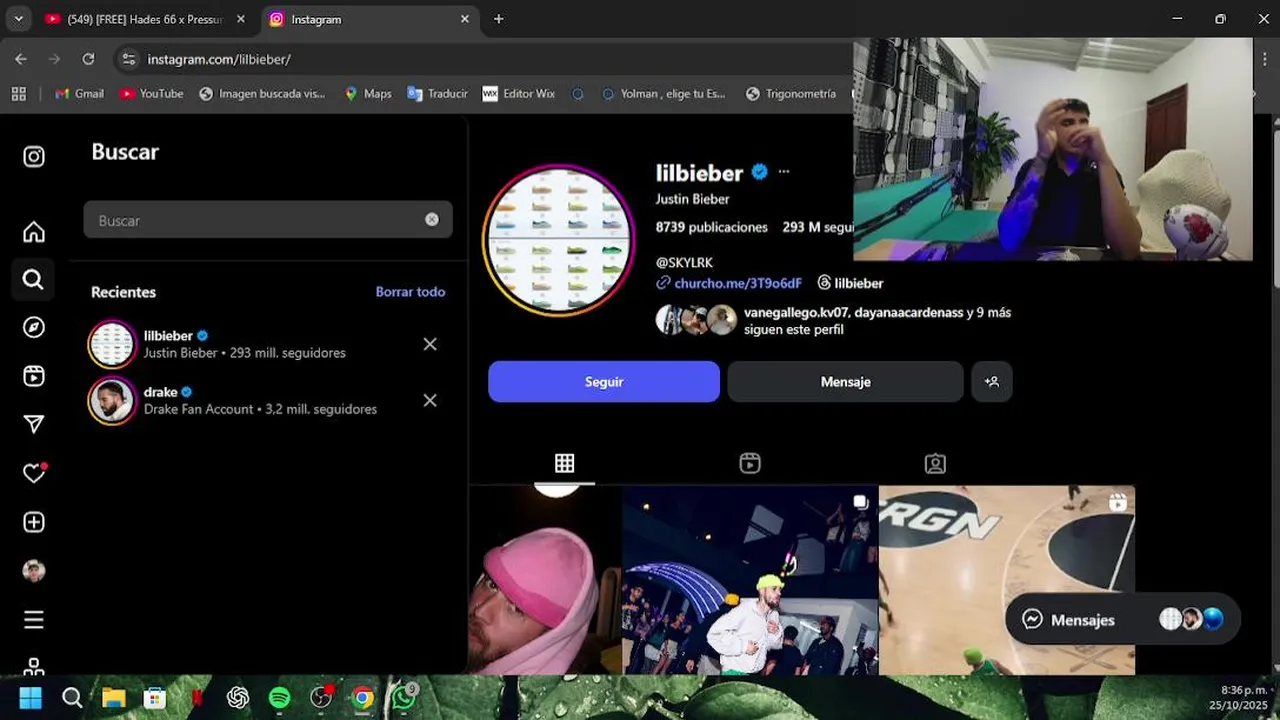The width and height of the screenshot is (1280, 720).
Task: Go to Instagram Home icon
Action: [34, 232]
